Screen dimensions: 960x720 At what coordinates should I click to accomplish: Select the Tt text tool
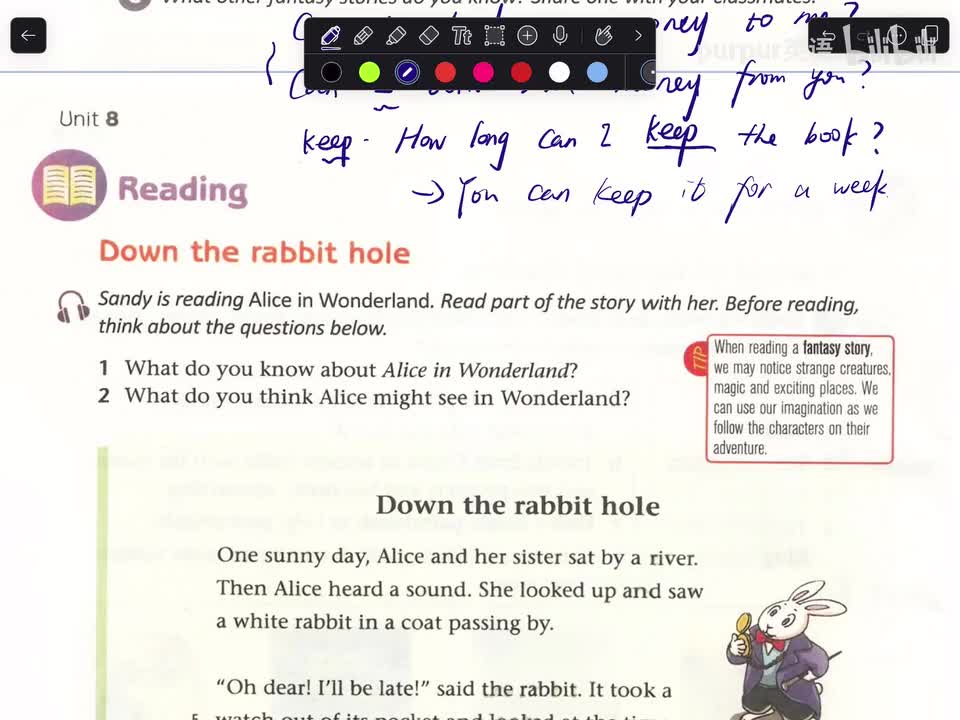[x=462, y=36]
